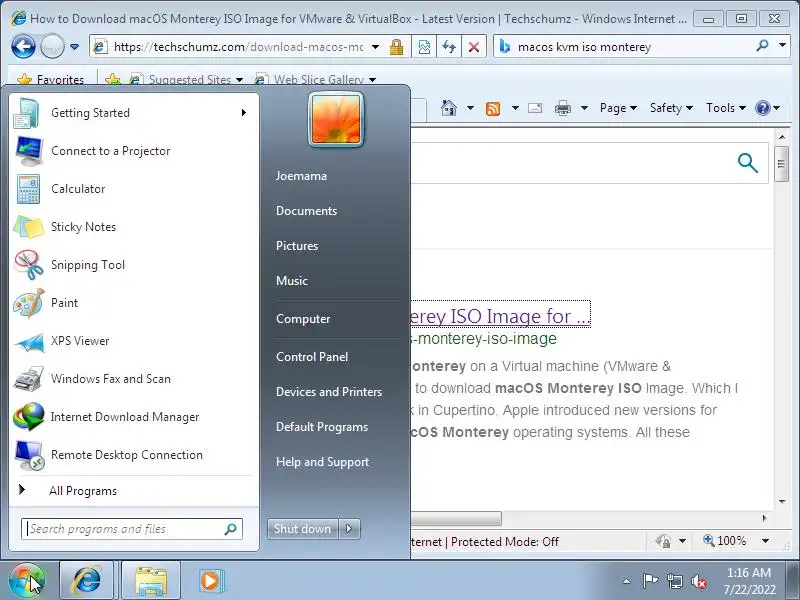Launch Remote Desktop Connection
The image size is (800, 600).
(x=132, y=455)
